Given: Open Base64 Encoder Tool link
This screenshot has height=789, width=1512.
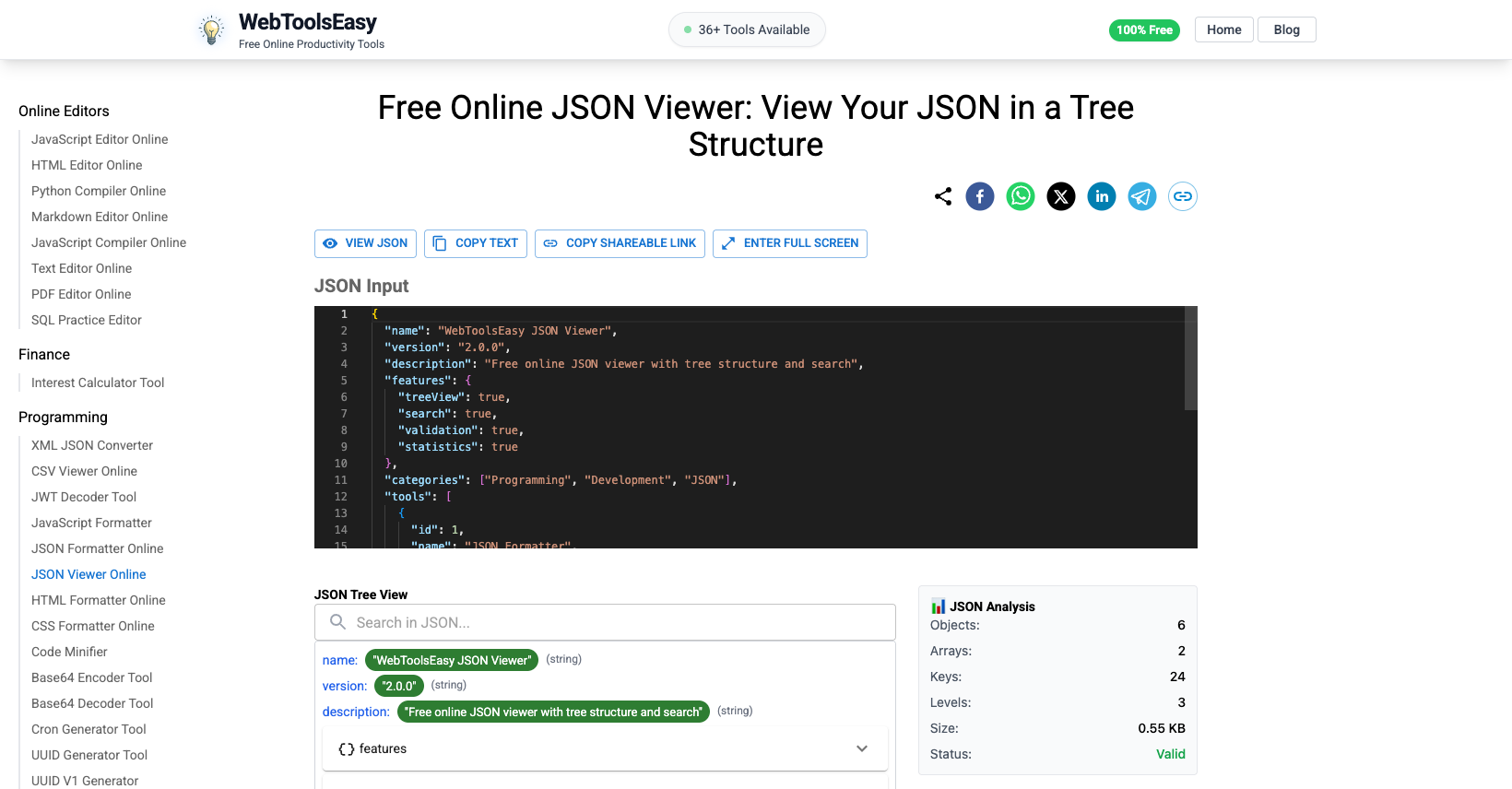Looking at the screenshot, I should (92, 677).
